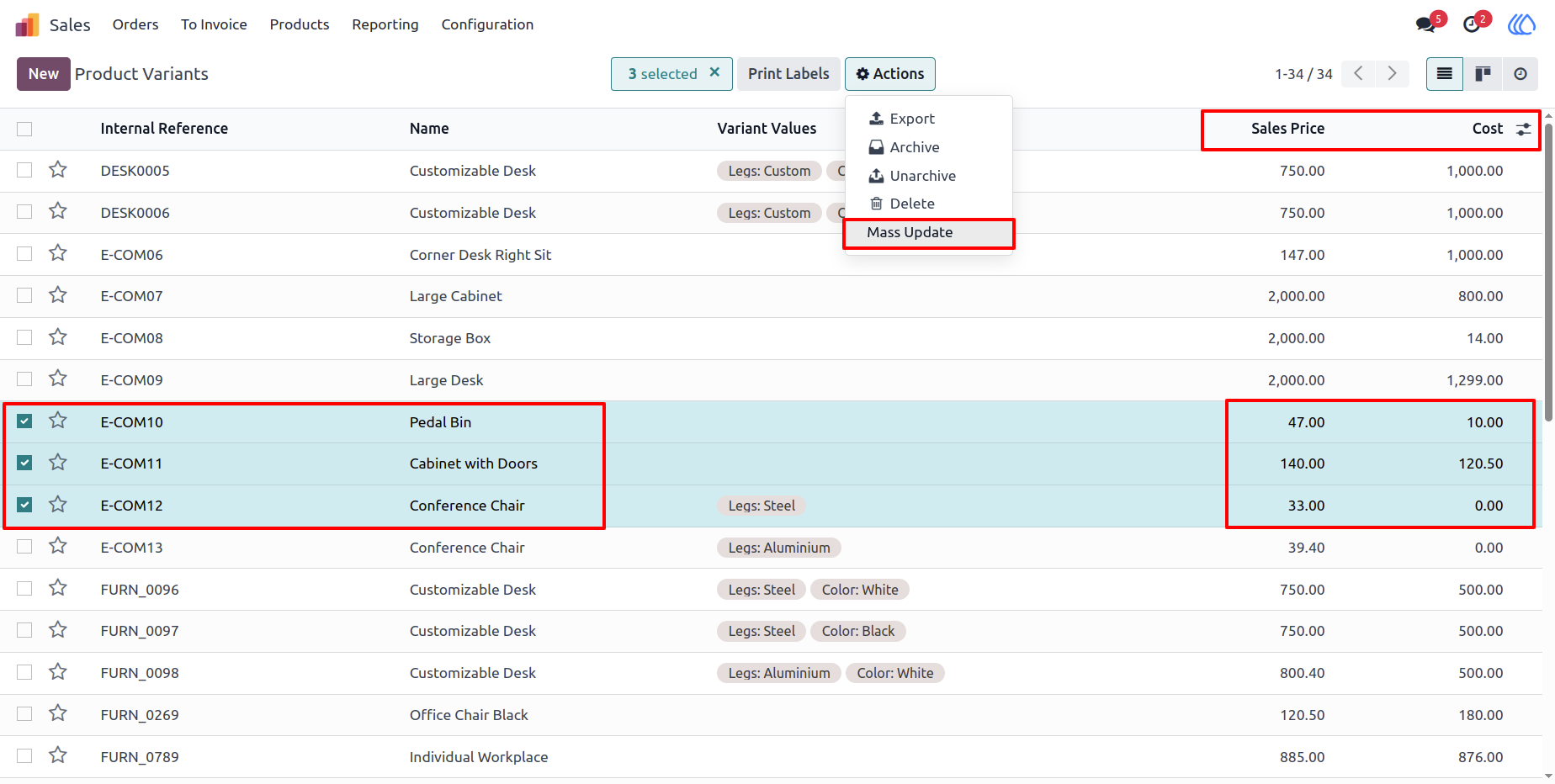Image resolution: width=1555 pixels, height=784 pixels.
Task: Choose Unarchive from Actions menu
Action: point(929,176)
